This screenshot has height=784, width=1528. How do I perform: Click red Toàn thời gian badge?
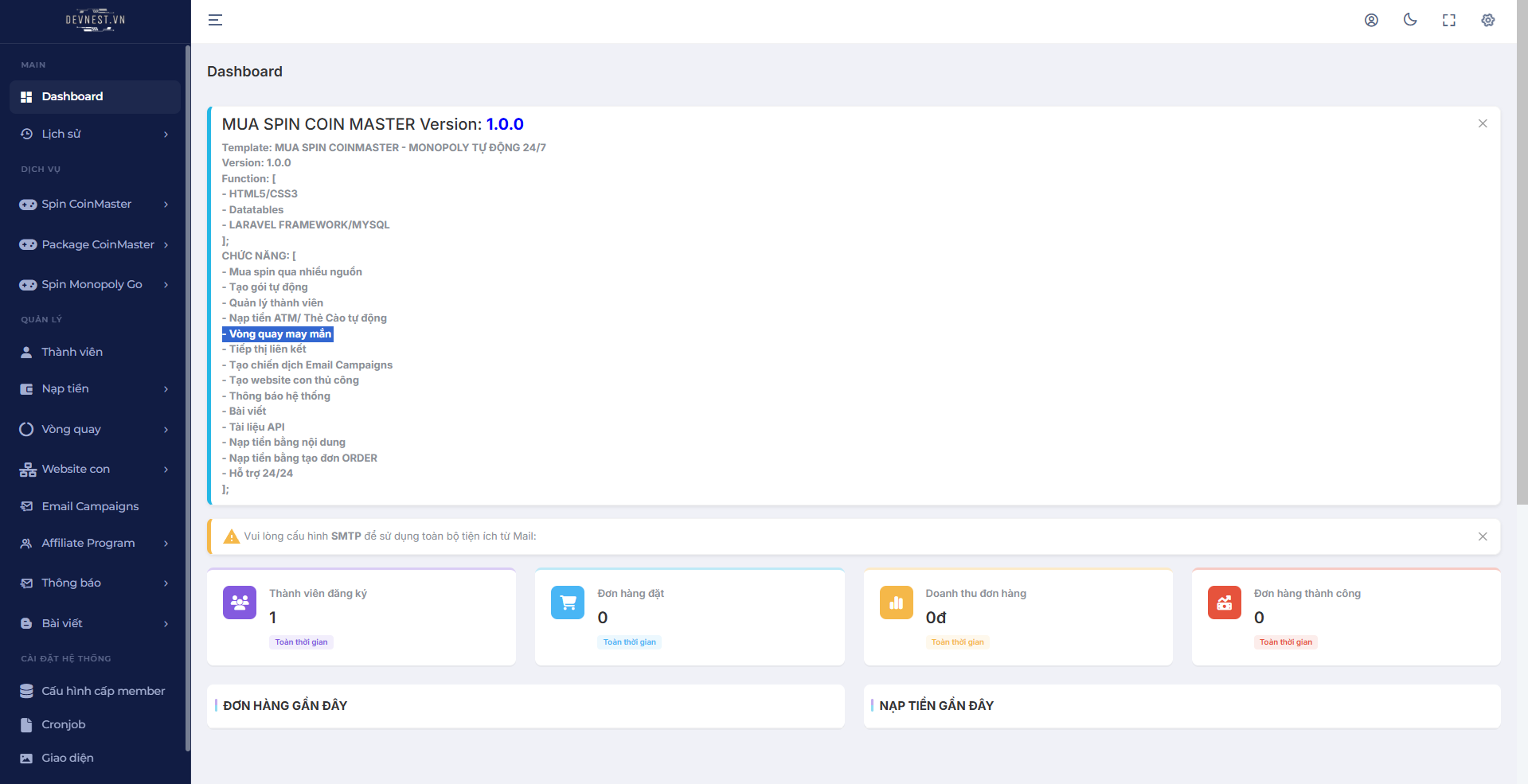tap(1286, 642)
